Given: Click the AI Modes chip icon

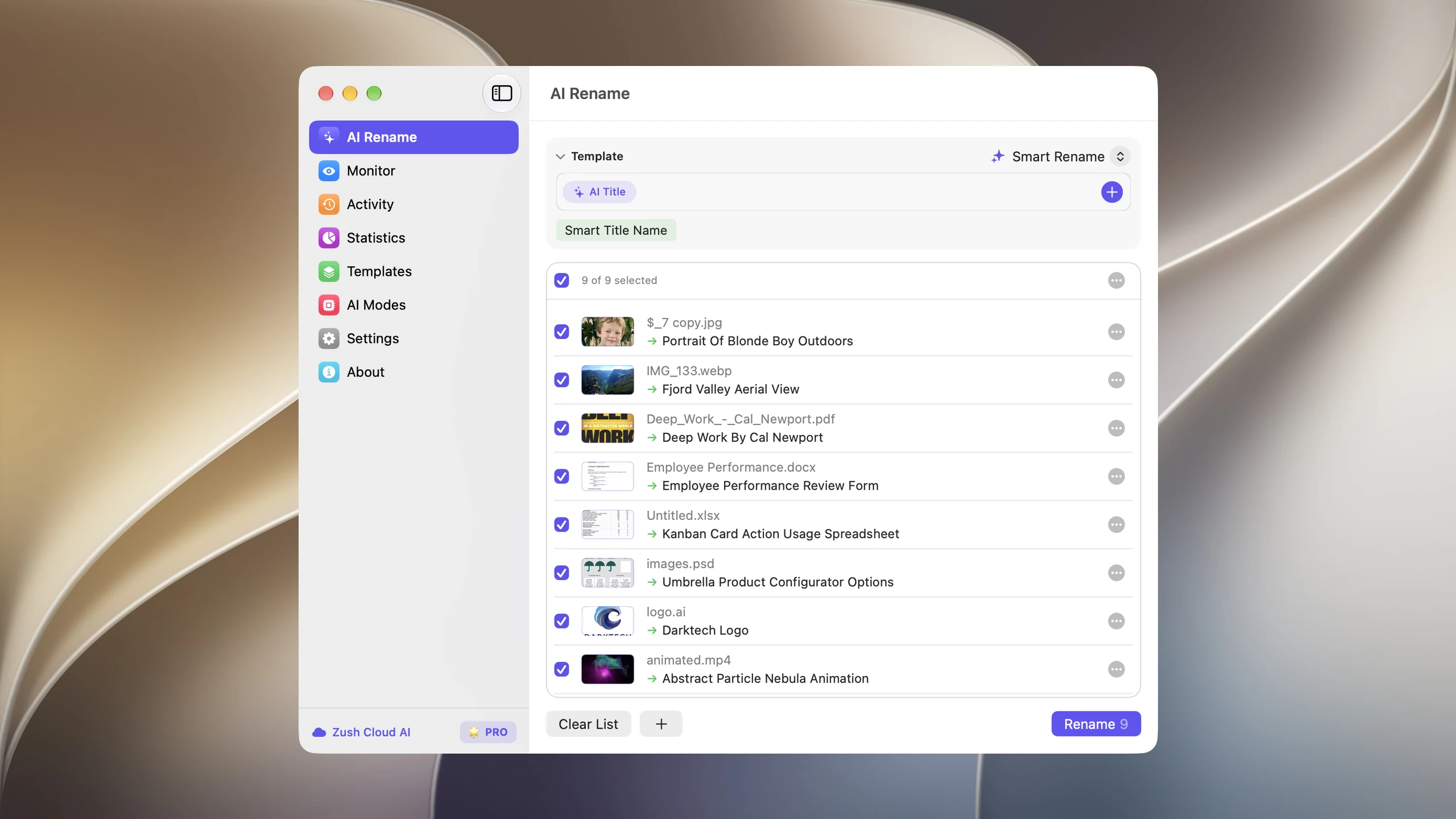Looking at the screenshot, I should pos(329,305).
